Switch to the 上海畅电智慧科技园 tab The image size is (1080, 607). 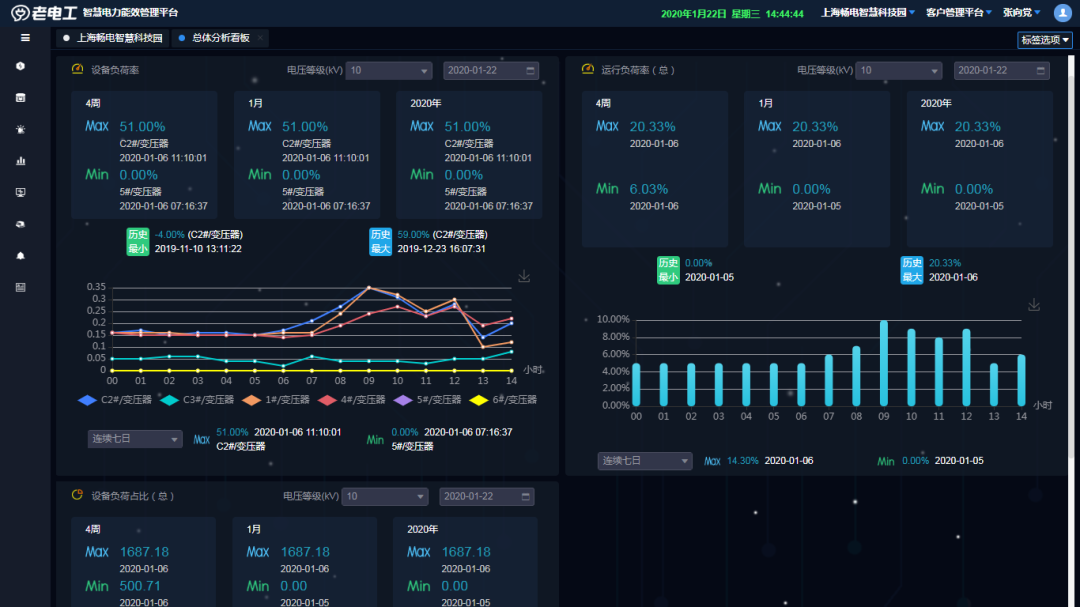pyautogui.click(x=112, y=38)
